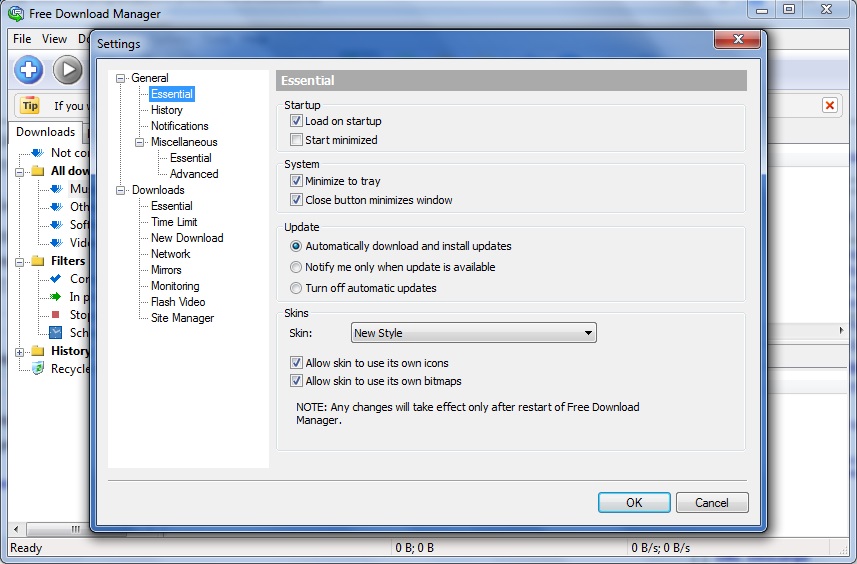The image size is (857, 564).
Task: Close the Settings dialog
Action: pos(737,39)
